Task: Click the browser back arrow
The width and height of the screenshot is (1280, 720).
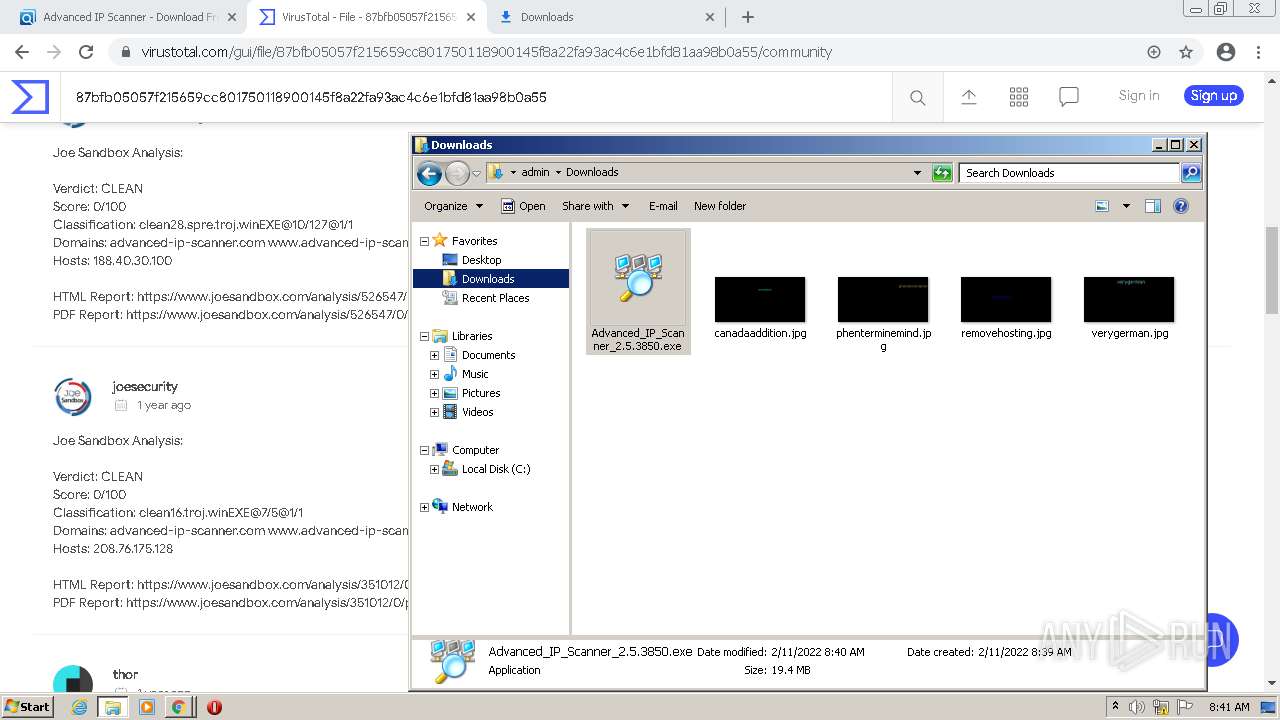Action: [x=22, y=52]
